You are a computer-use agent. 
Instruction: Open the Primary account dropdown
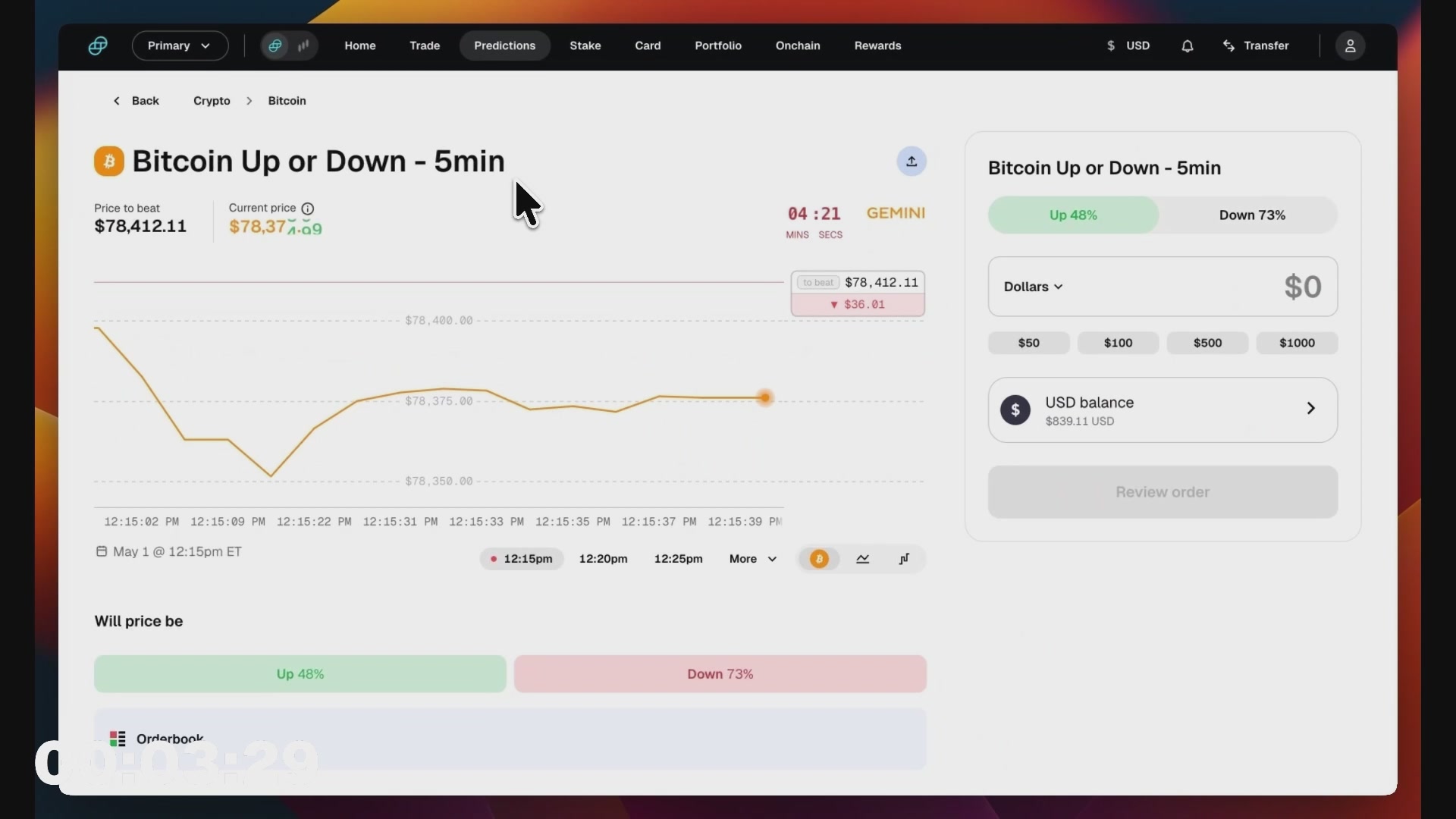[180, 46]
